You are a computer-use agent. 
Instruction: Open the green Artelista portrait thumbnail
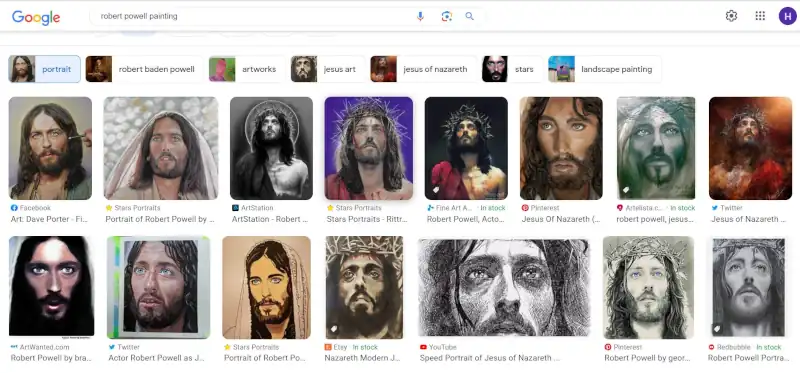point(656,148)
